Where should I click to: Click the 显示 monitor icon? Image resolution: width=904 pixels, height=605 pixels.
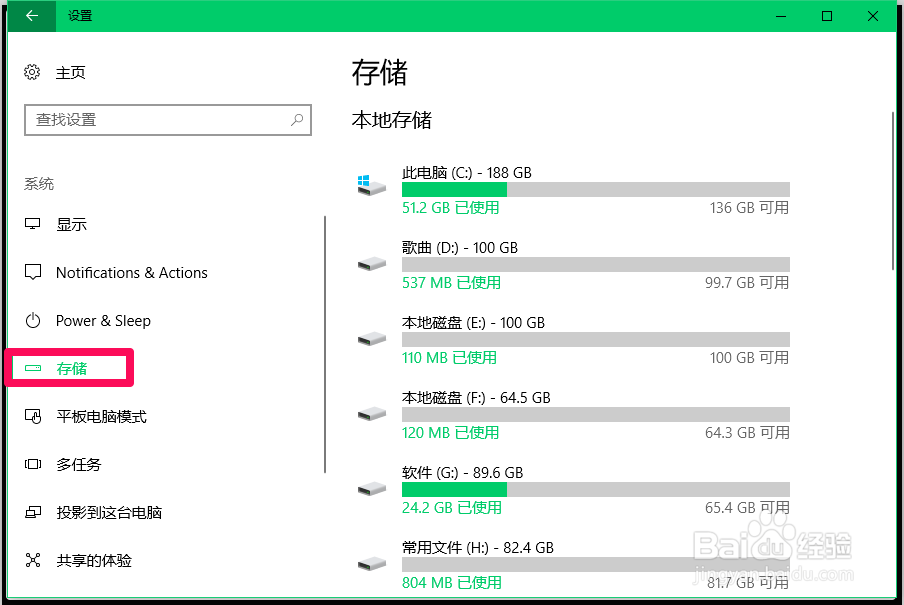(33, 224)
